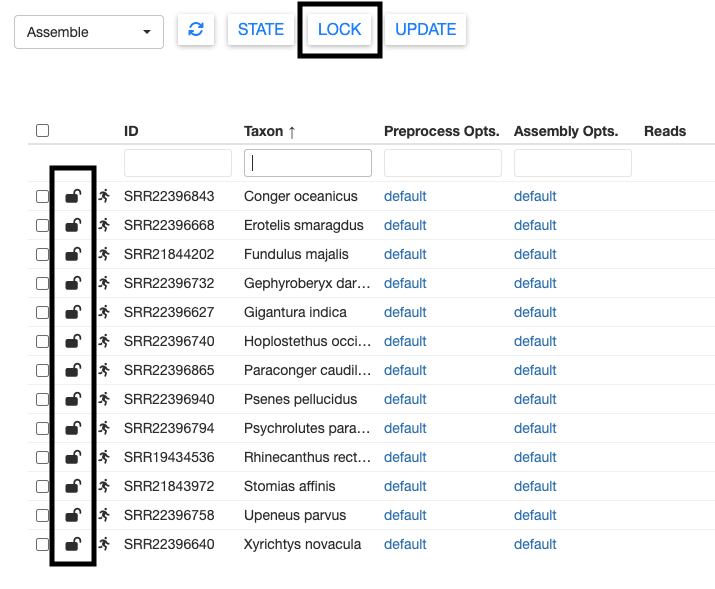Image resolution: width=715 pixels, height=589 pixels.
Task: Toggle the unlock icon for Xyrichtys novacula
Action: (x=73, y=544)
